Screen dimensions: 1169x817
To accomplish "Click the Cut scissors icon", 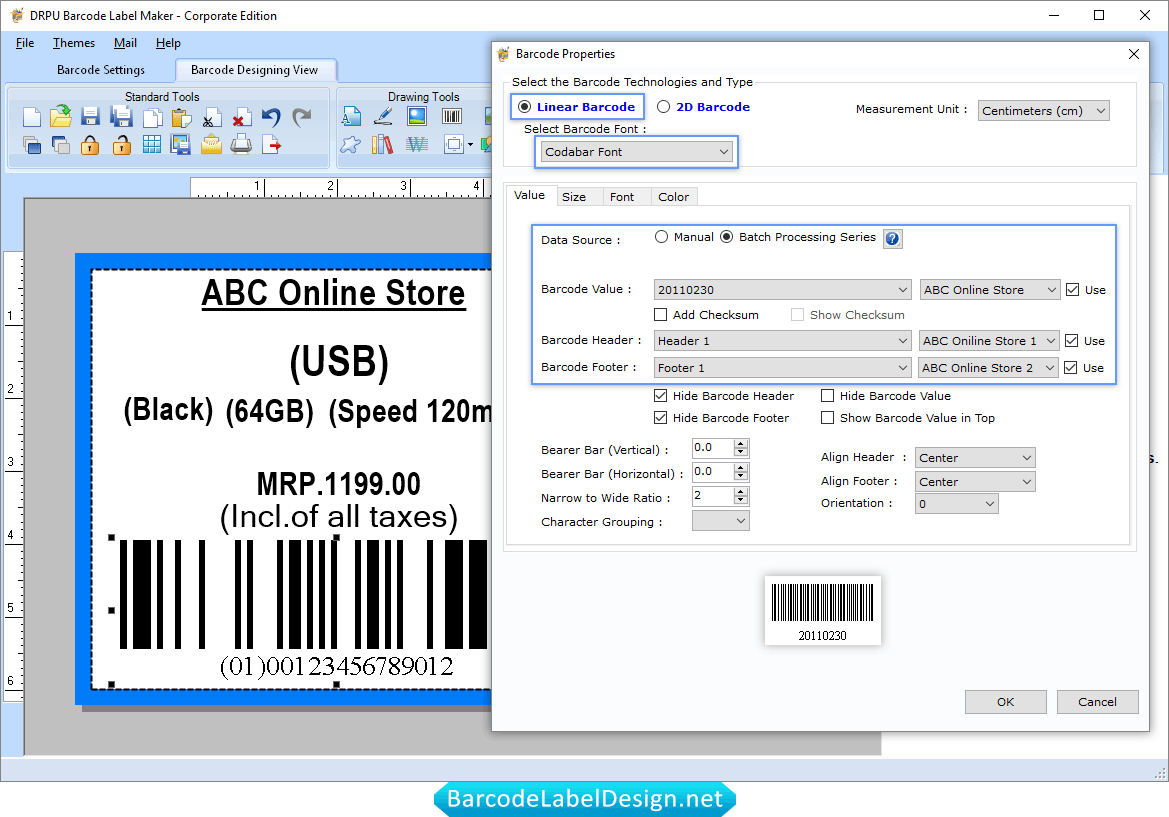I will point(211,118).
